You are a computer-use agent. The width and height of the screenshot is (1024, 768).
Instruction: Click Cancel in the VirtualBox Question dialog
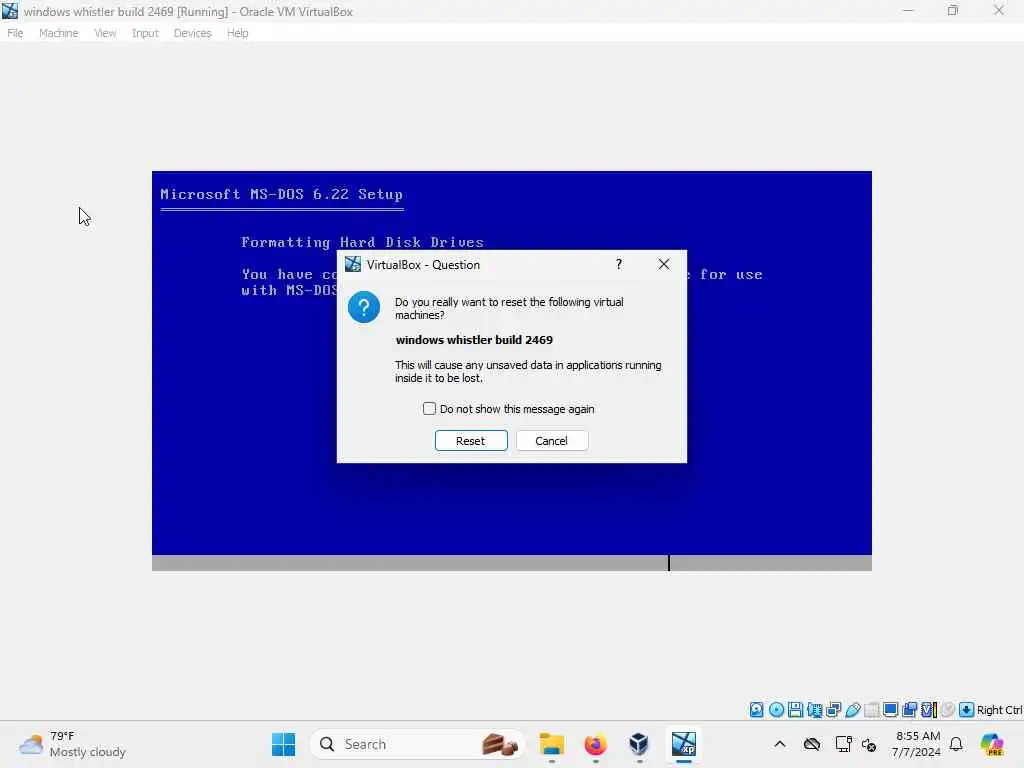click(552, 441)
